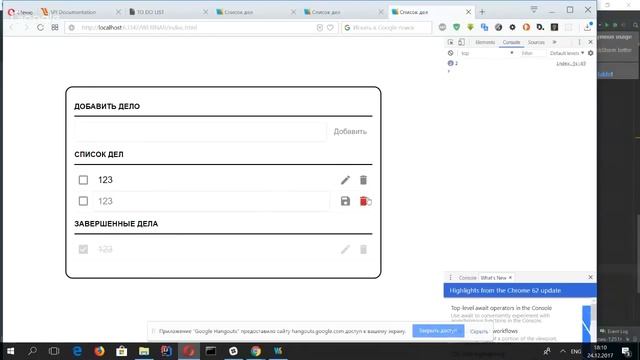Click the green shield extension icon

[456, 27]
